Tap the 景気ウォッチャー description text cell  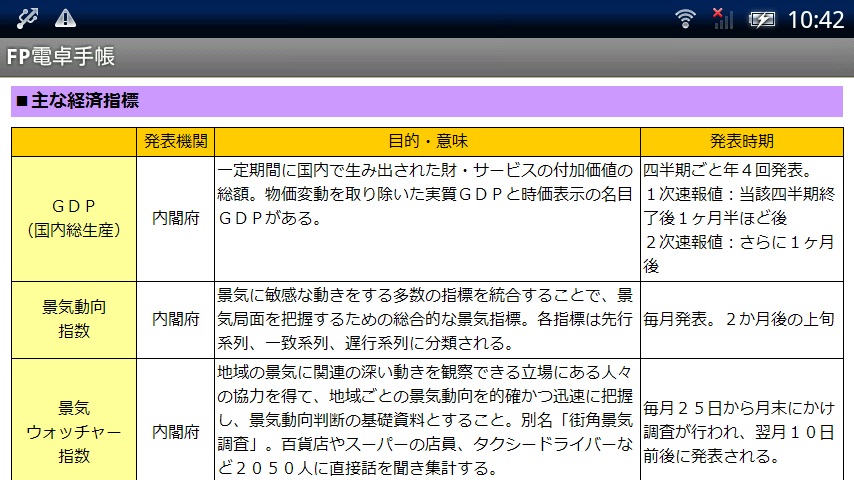pyautogui.click(x=427, y=420)
